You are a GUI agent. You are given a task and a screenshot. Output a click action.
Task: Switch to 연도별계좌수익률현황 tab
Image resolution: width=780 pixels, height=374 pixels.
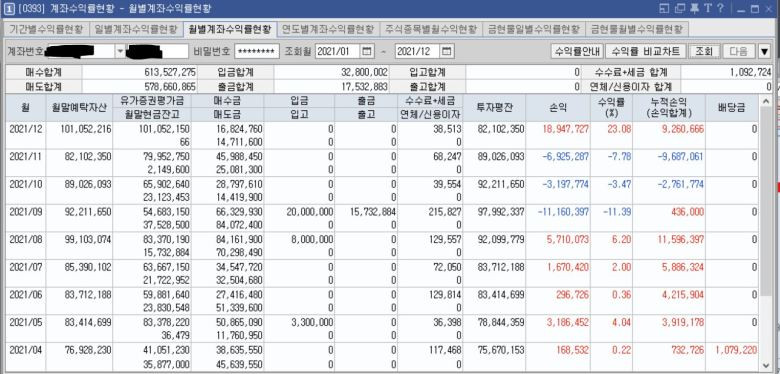click(x=328, y=29)
